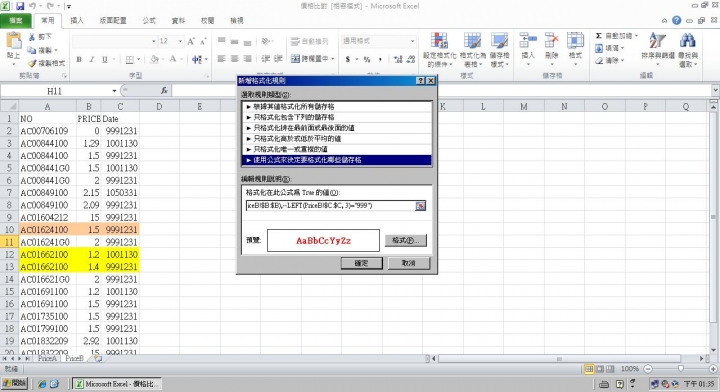Apply comma style format
The width and height of the screenshot is (720, 392).
(380, 59)
